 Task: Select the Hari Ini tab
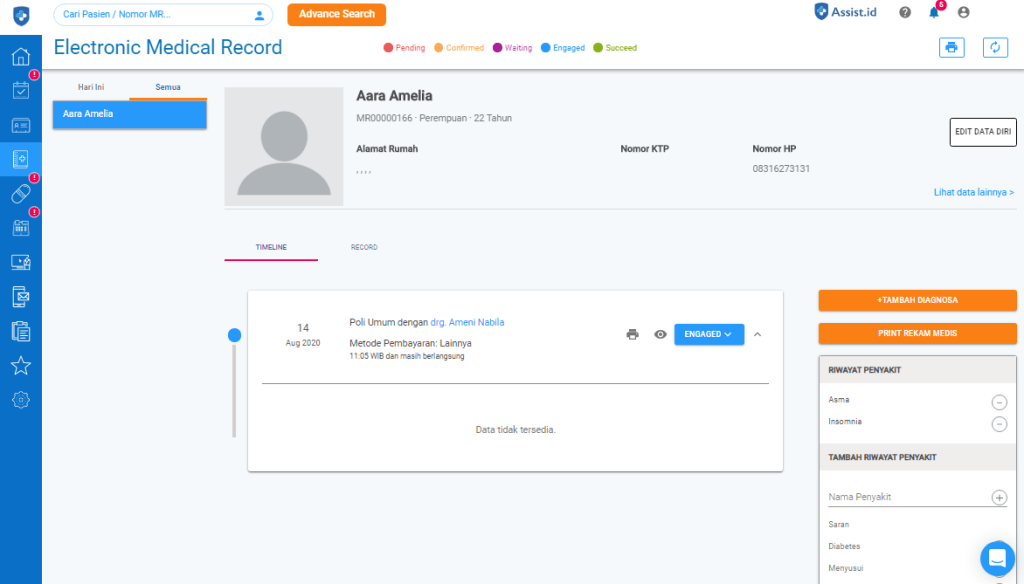pos(91,88)
